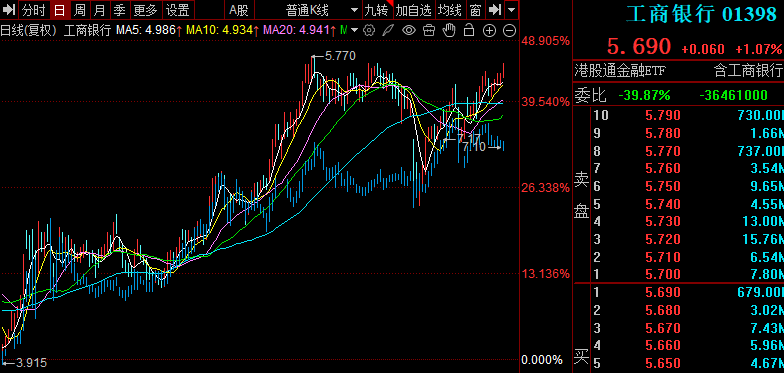Viewport: 784px width, 373px height.
Task: Click the MA10 yellow indicator label
Action: point(216,30)
